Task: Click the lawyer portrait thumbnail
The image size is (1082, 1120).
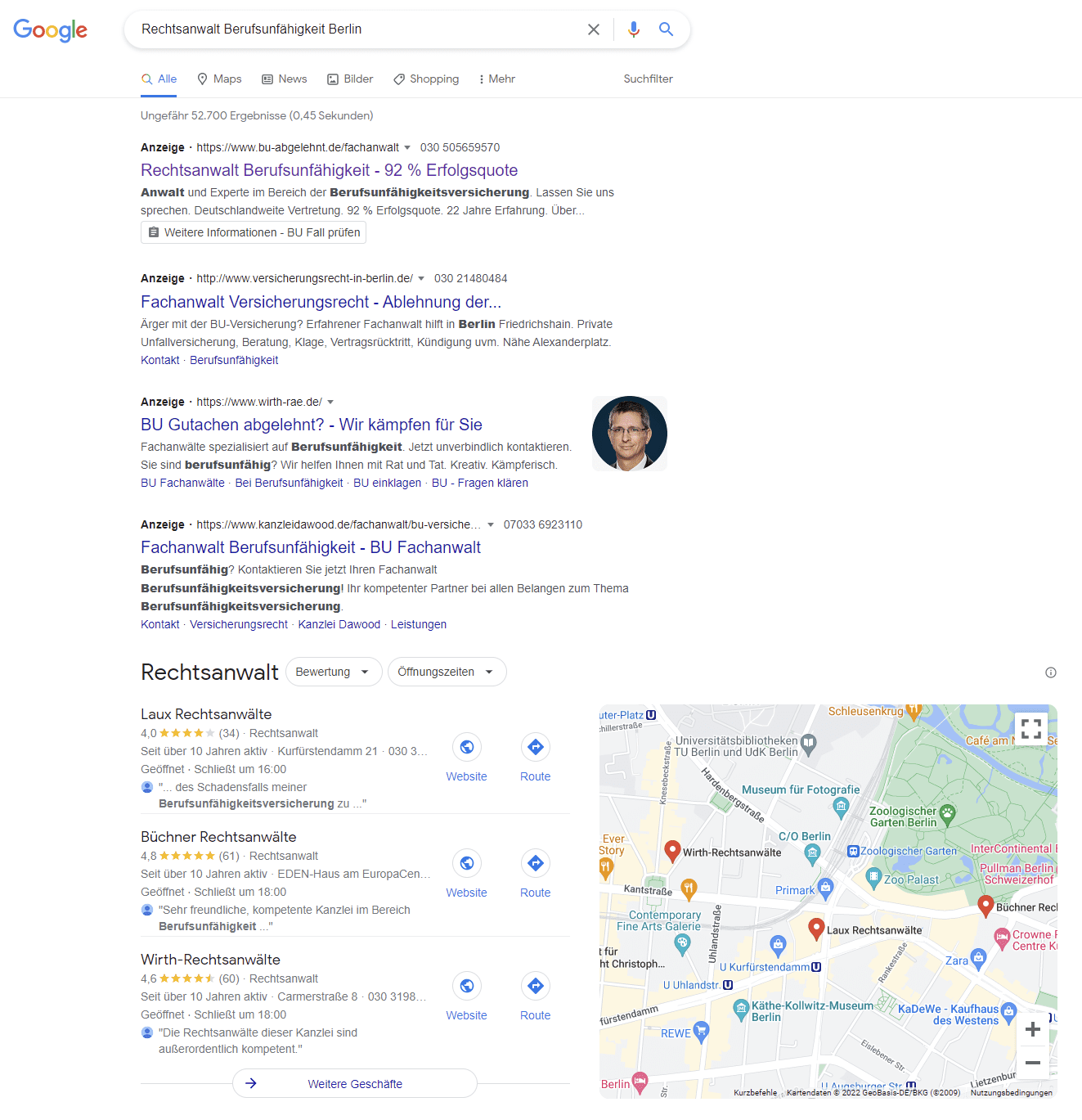Action: pyautogui.click(x=630, y=434)
